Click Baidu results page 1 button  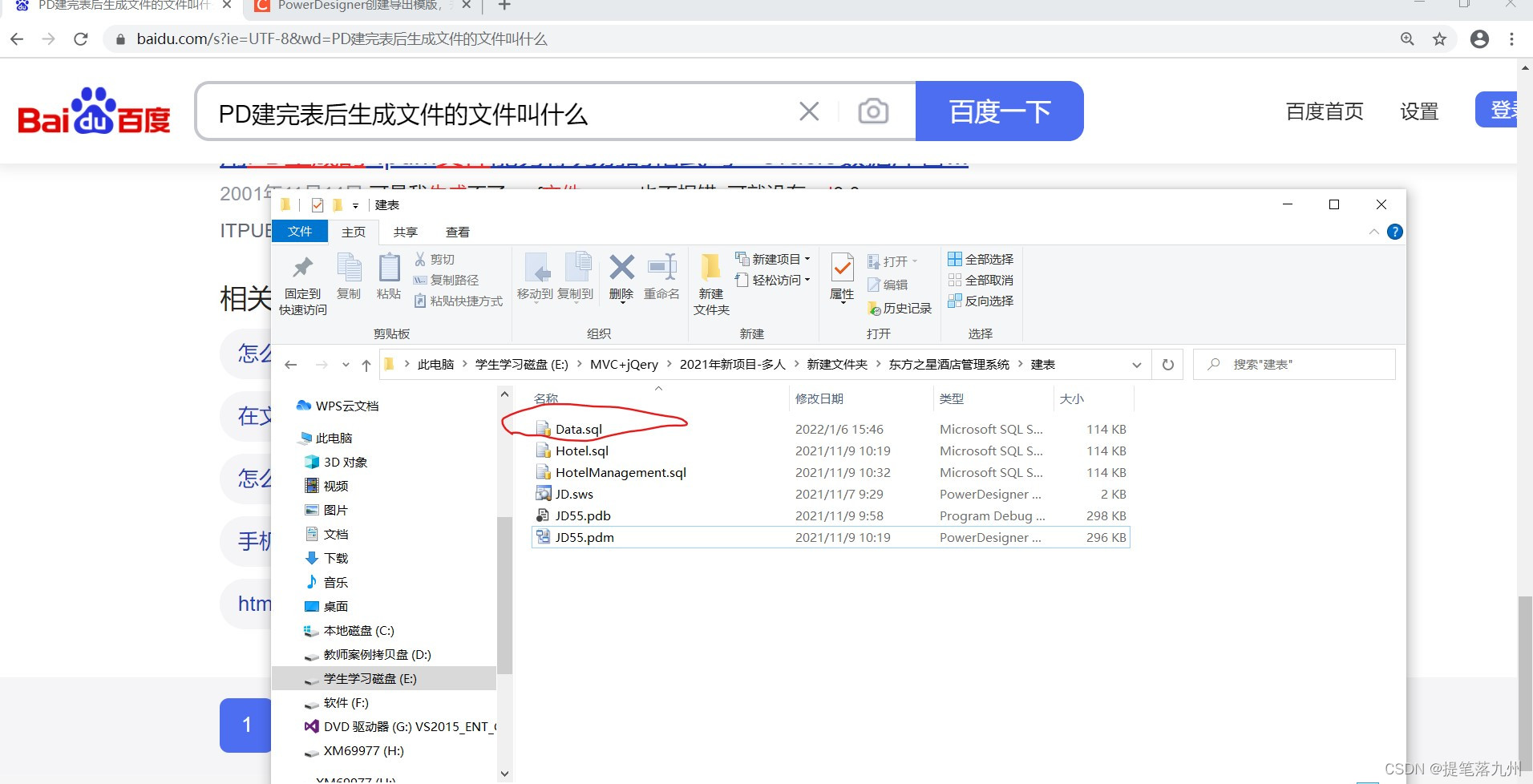pos(246,725)
